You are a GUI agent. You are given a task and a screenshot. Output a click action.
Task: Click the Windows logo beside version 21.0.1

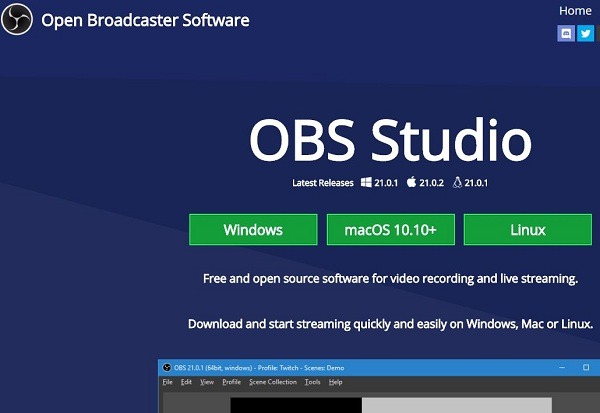tap(366, 182)
